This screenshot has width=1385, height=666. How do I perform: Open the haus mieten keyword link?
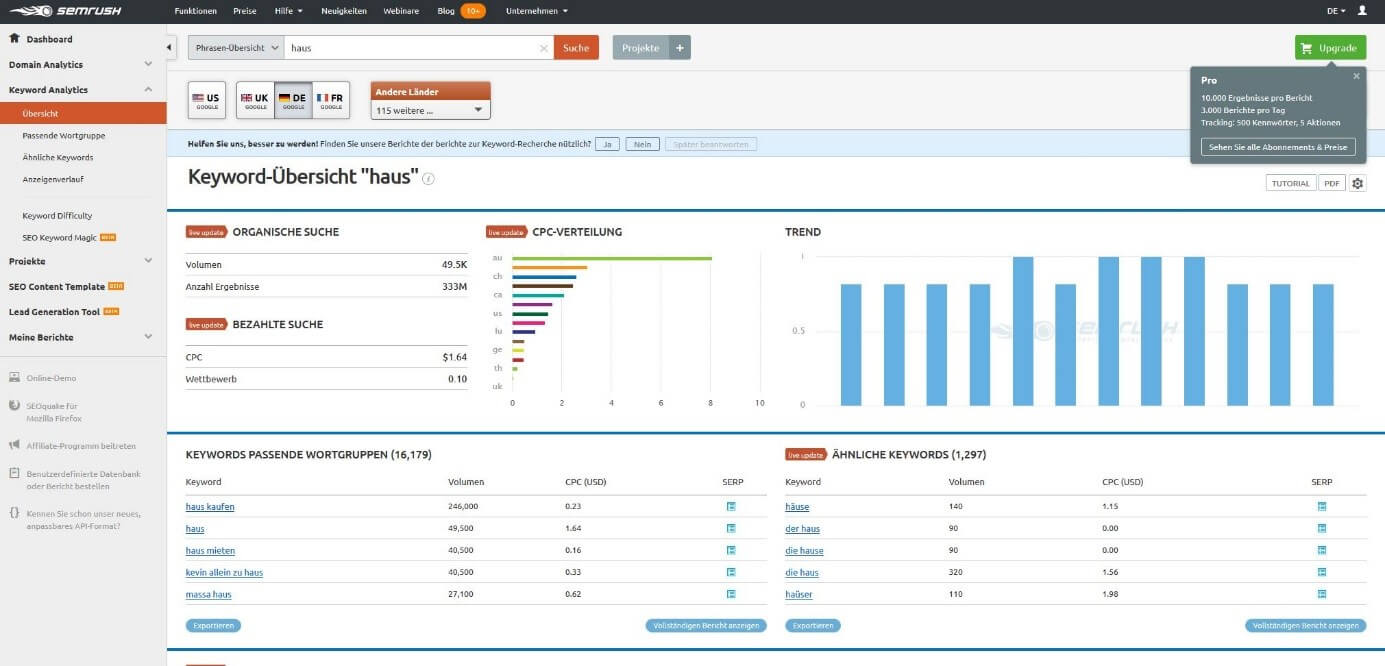pos(210,551)
